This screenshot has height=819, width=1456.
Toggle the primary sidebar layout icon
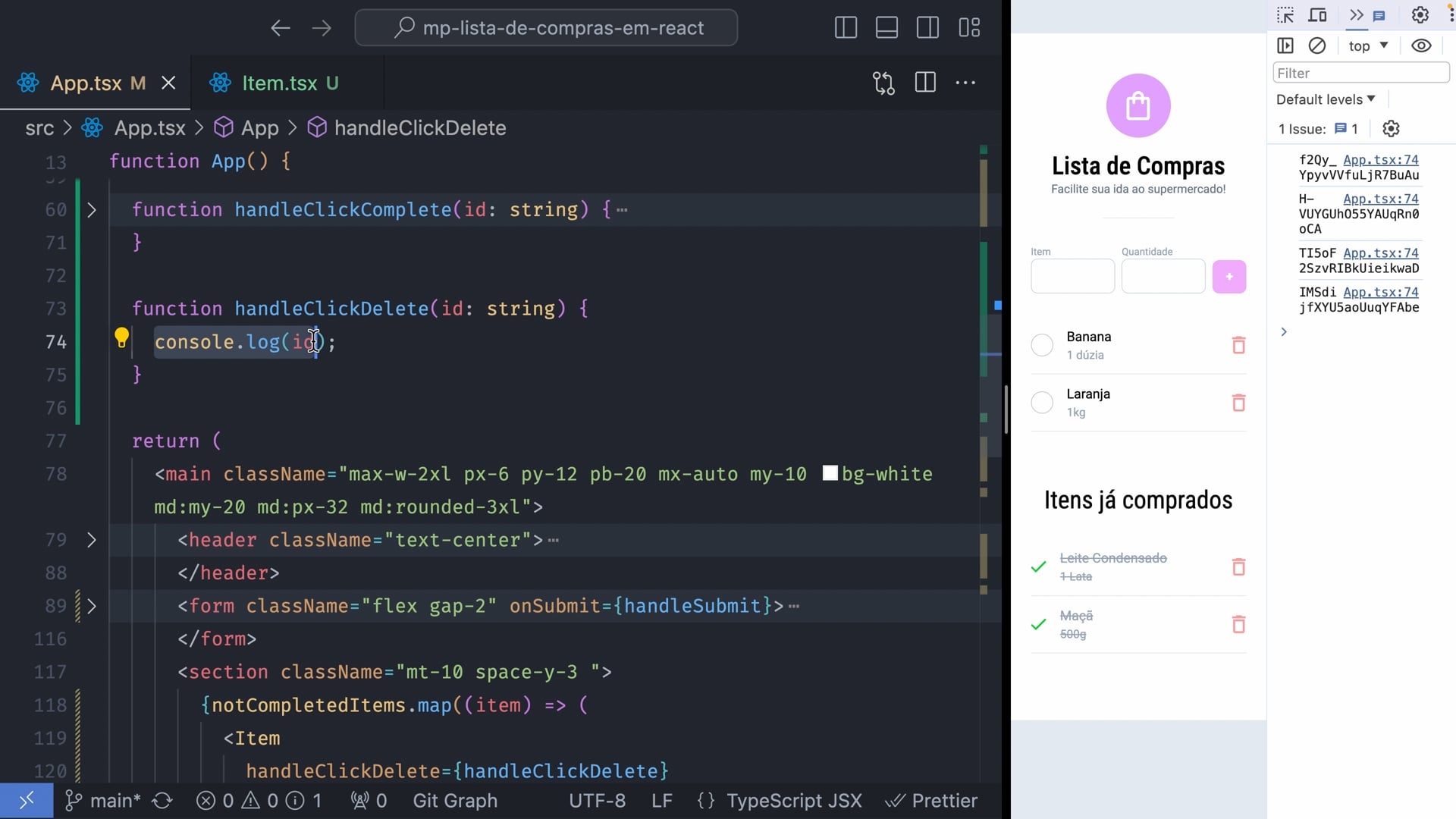[x=846, y=28]
